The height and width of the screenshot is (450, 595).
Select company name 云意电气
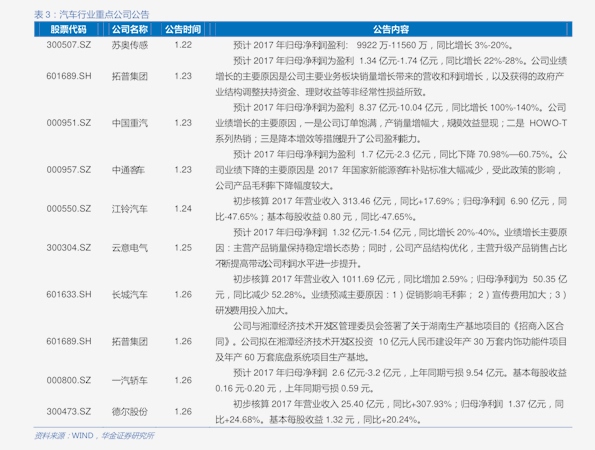pyautogui.click(x=129, y=248)
